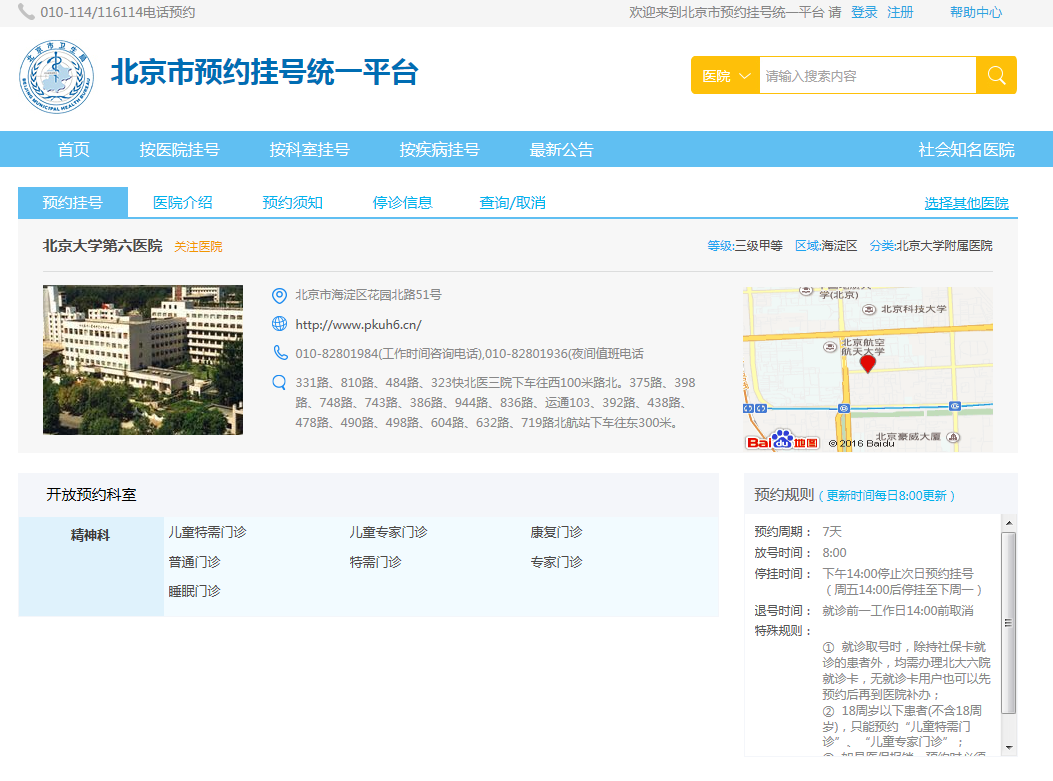
Task: Open 按医院挂号 navigation item
Action: [179, 149]
